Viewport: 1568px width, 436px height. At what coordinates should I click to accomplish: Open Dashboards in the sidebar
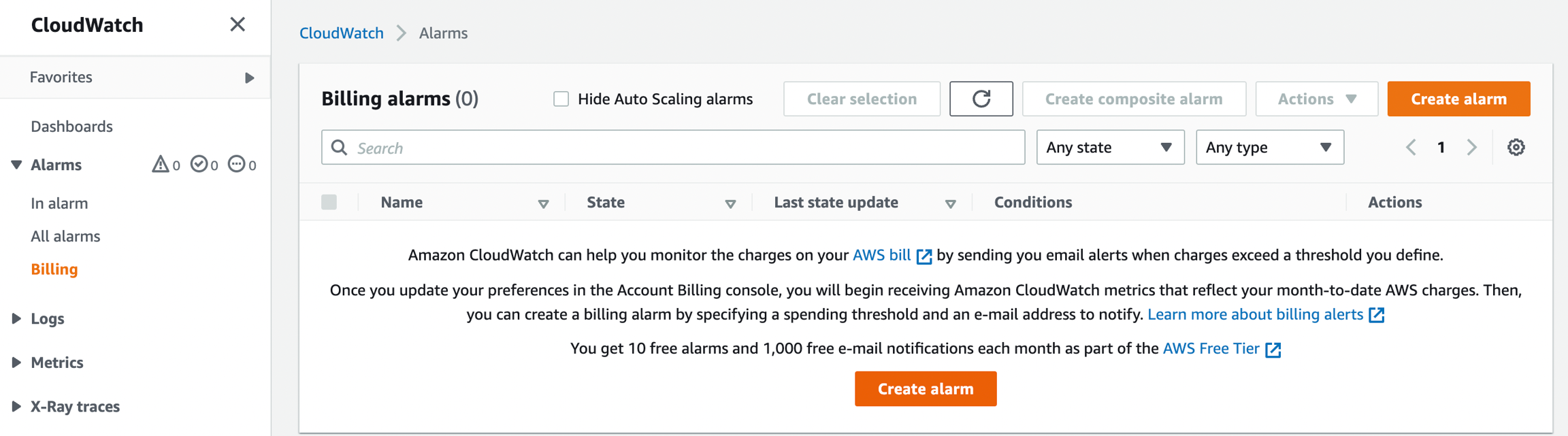[71, 126]
